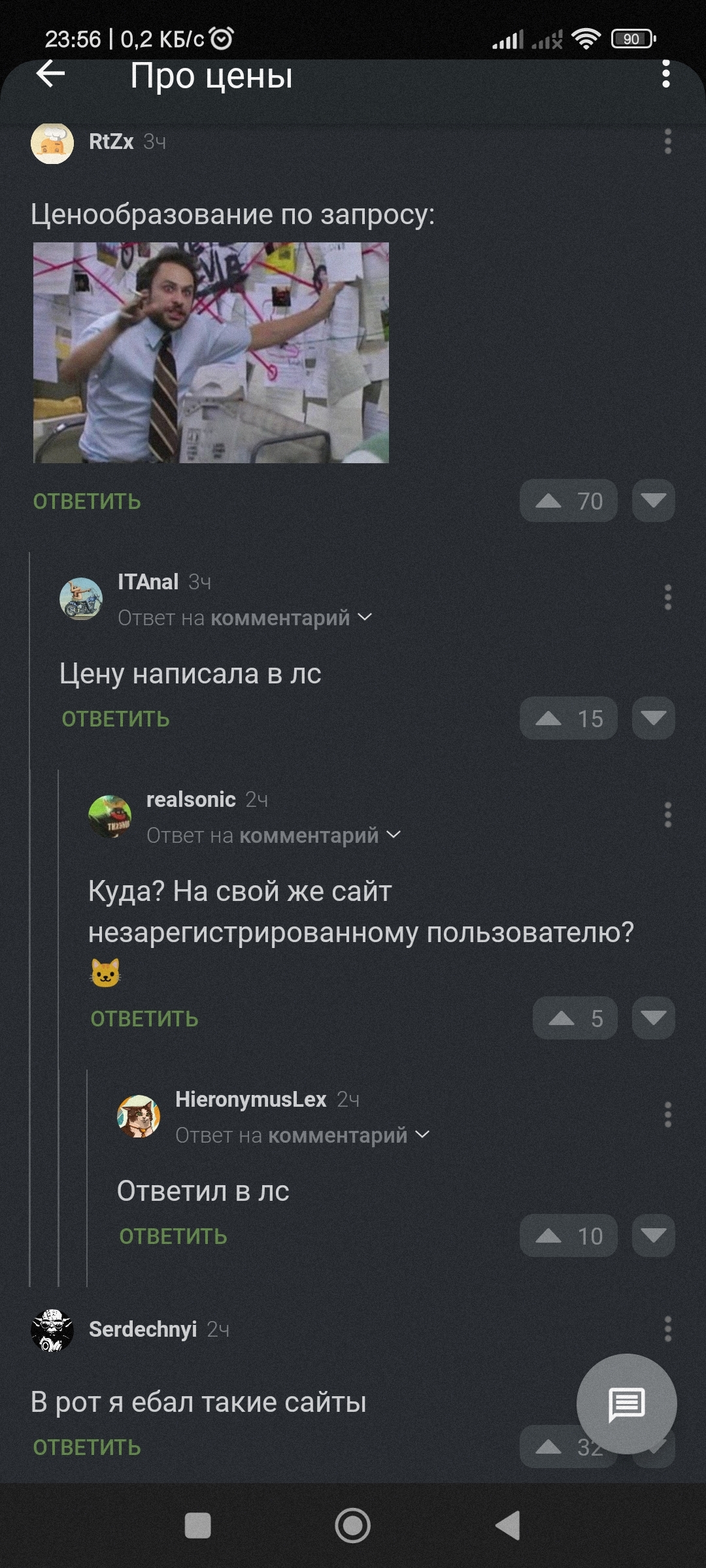Open three-dot menu on realsonic's comment
This screenshot has width=706, height=1568.
[667, 815]
